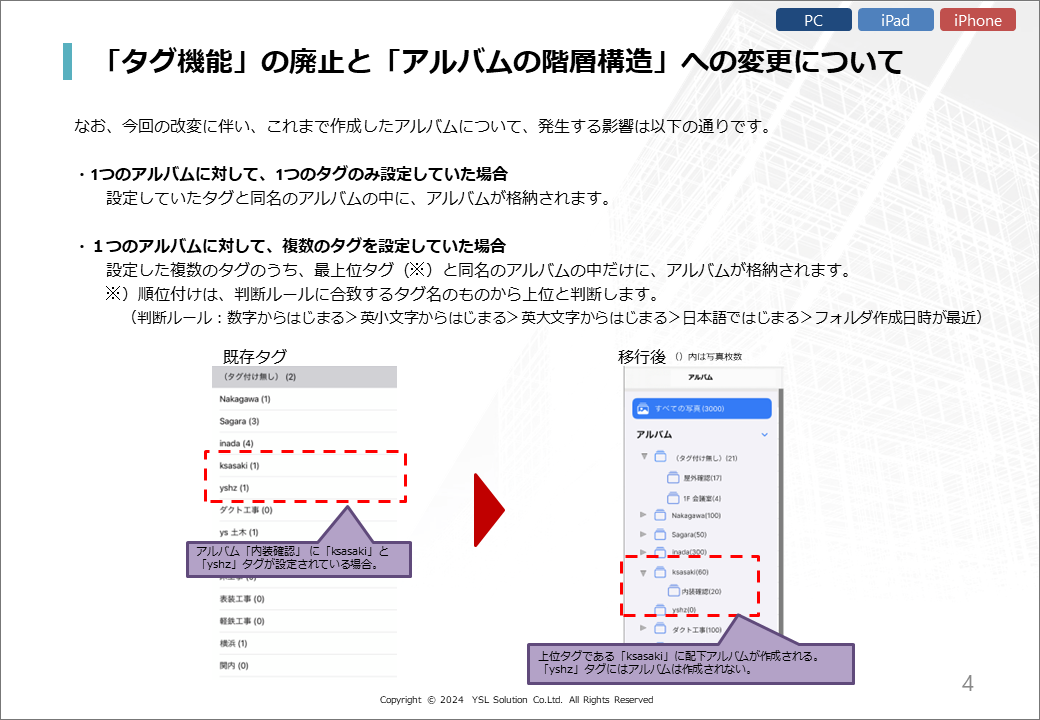The width and height of the screenshot is (1040, 720).
Task: Expand the Nakagawa(100) album triangle
Action: [x=643, y=516]
